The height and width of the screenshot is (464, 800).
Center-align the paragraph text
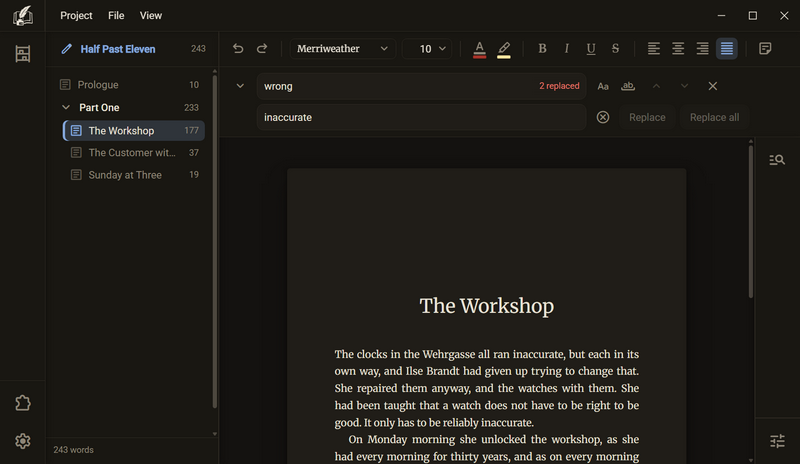click(678, 48)
